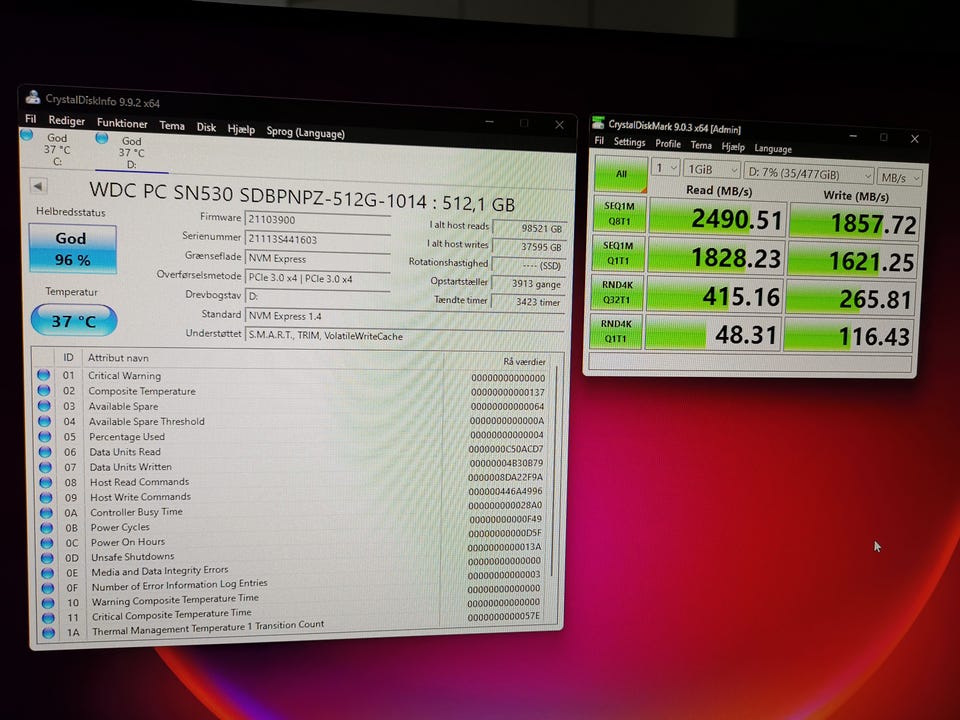Open the Funktioner menu in CrystalDiskInfo
960x720 pixels.
[122, 123]
